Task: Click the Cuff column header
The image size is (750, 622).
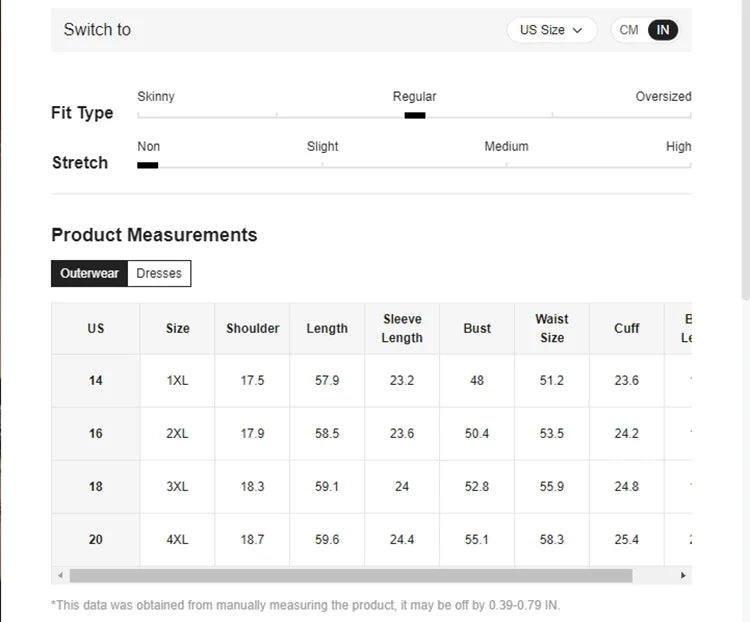Action: (627, 328)
